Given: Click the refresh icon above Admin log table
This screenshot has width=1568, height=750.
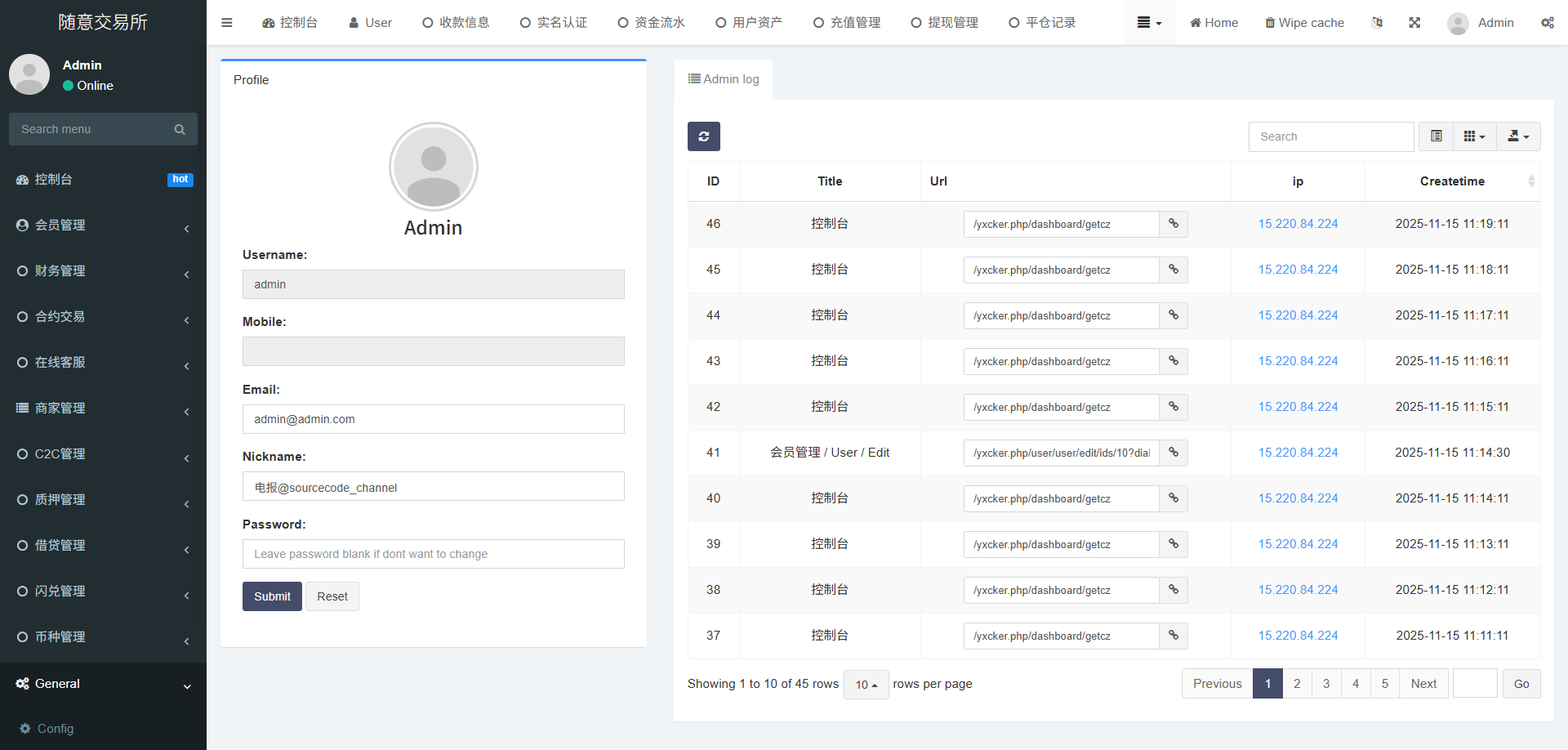Looking at the screenshot, I should [x=703, y=136].
